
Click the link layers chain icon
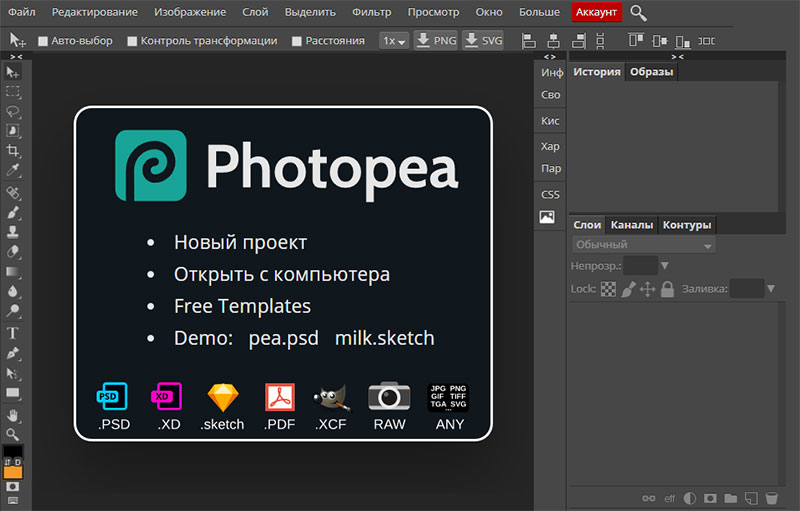coord(649,498)
